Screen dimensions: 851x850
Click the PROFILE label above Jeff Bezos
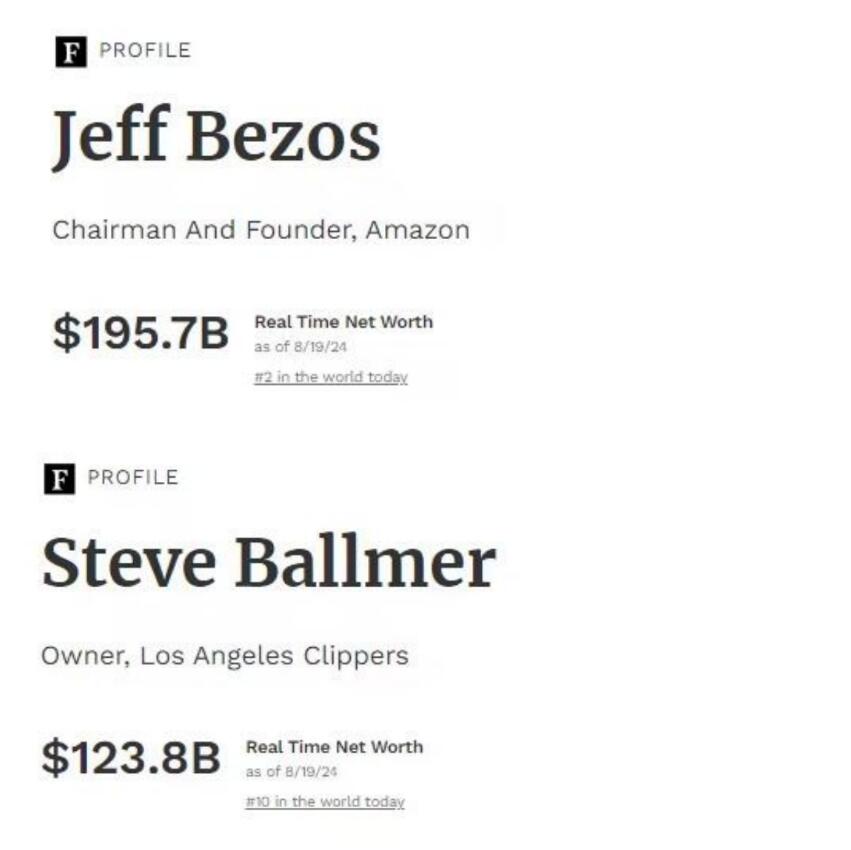click(144, 51)
